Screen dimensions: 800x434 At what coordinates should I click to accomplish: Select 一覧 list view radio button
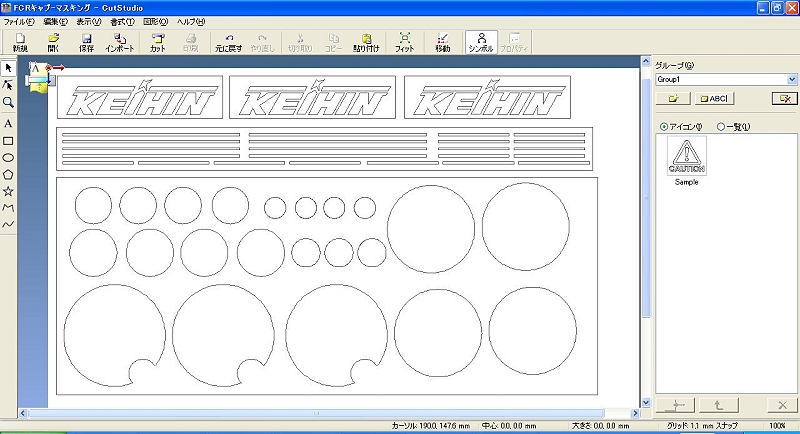720,126
